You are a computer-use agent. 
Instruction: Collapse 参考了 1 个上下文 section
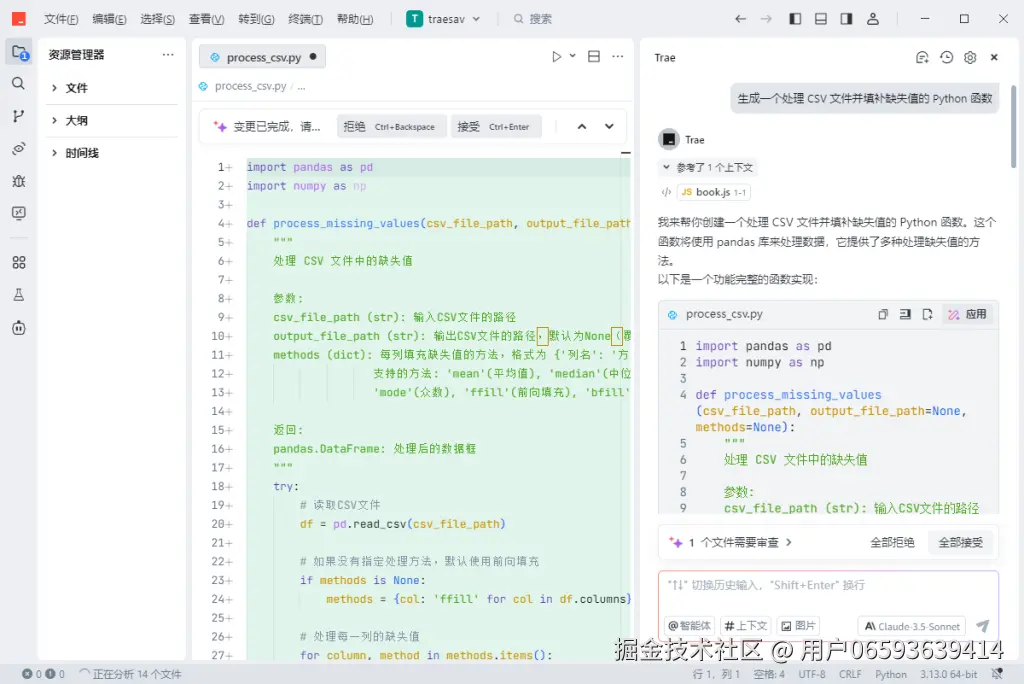click(x=708, y=167)
